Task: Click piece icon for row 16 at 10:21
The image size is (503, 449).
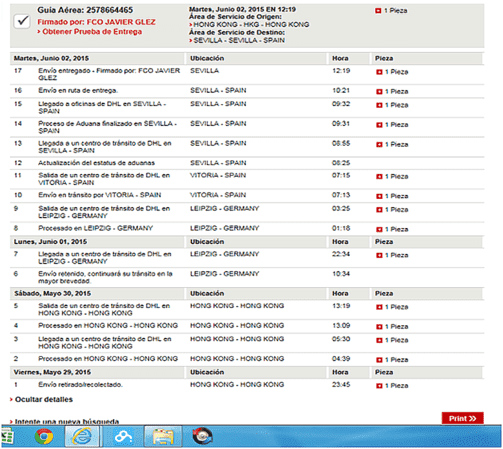Action: (x=379, y=92)
